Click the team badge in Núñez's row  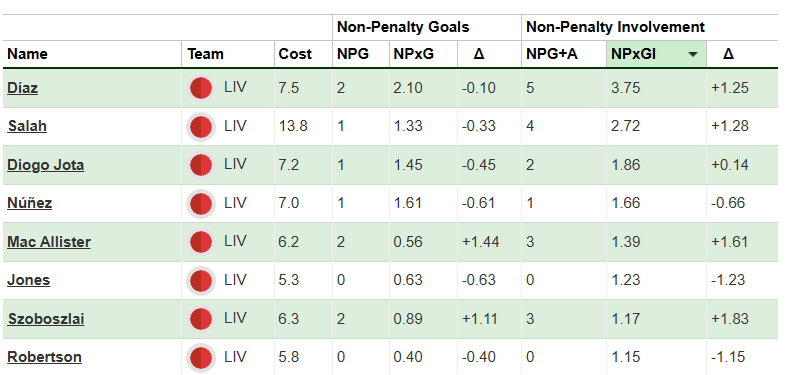200,204
